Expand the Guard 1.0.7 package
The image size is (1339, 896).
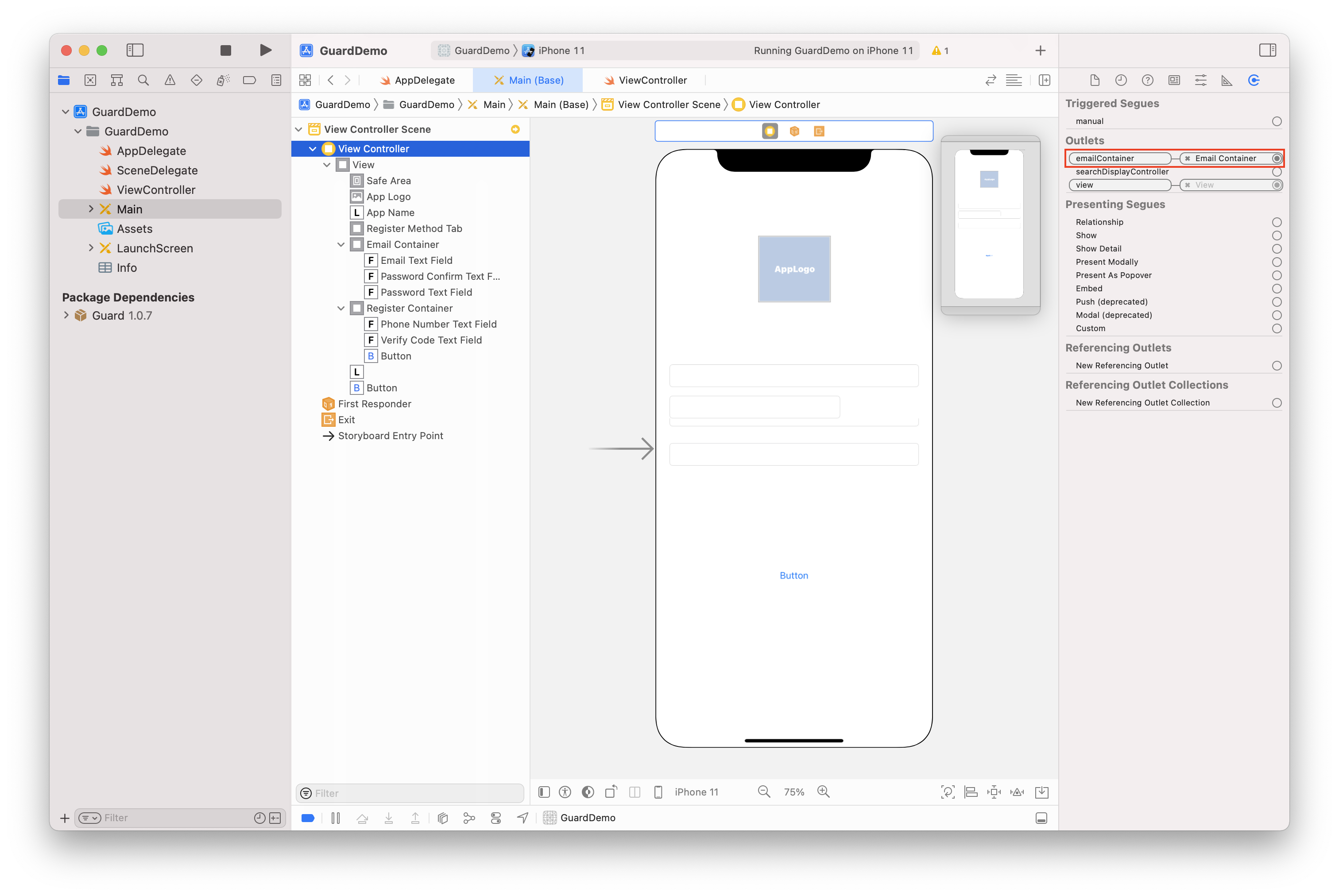[x=66, y=316]
